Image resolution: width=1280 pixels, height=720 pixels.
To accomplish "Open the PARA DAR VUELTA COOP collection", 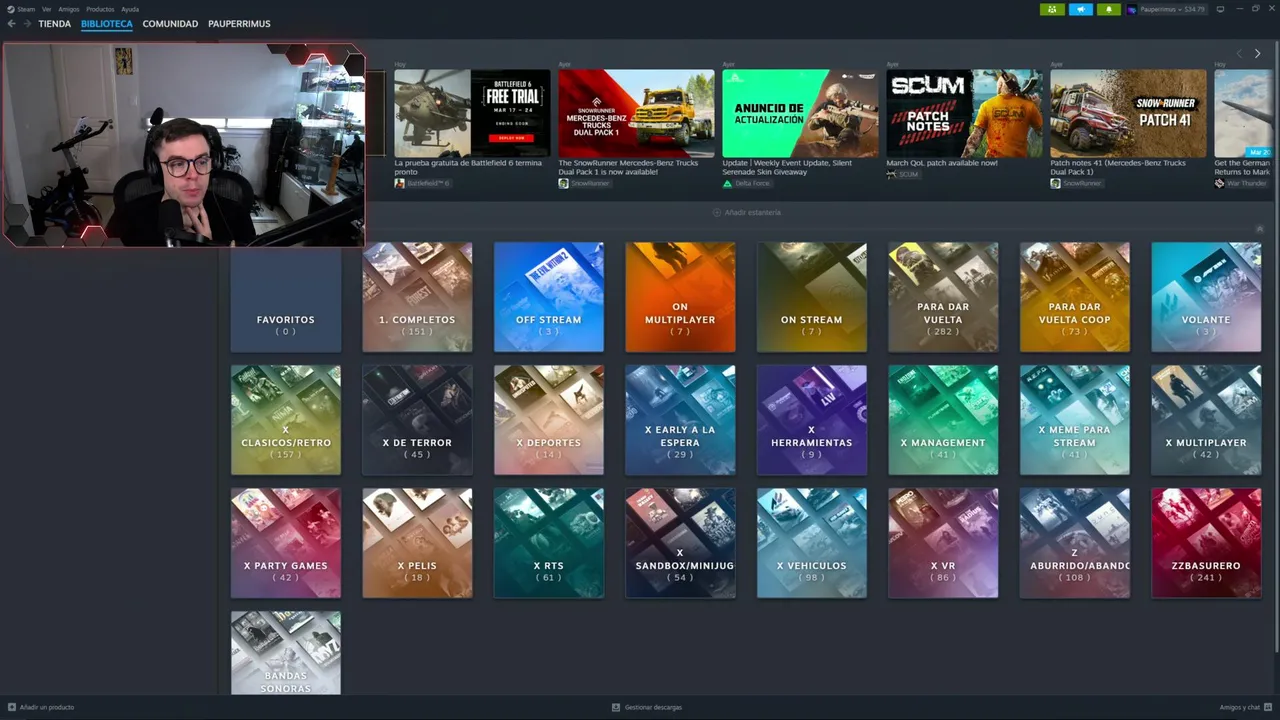I will 1075,297.
